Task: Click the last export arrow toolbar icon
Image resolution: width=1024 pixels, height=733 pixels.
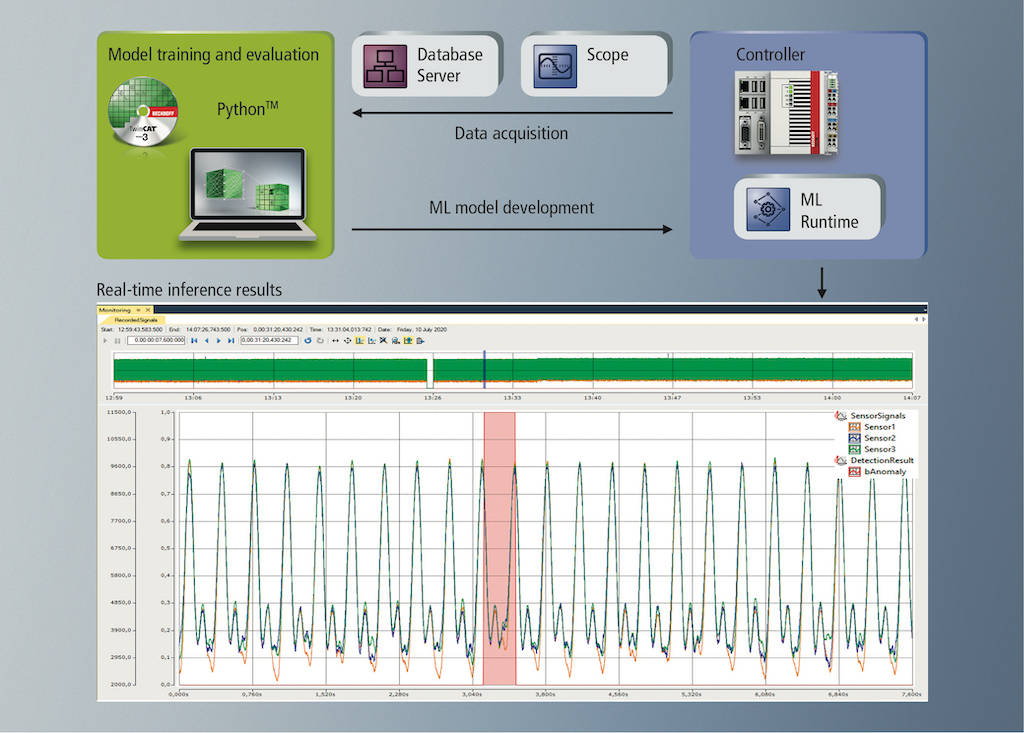Action: coord(420,340)
